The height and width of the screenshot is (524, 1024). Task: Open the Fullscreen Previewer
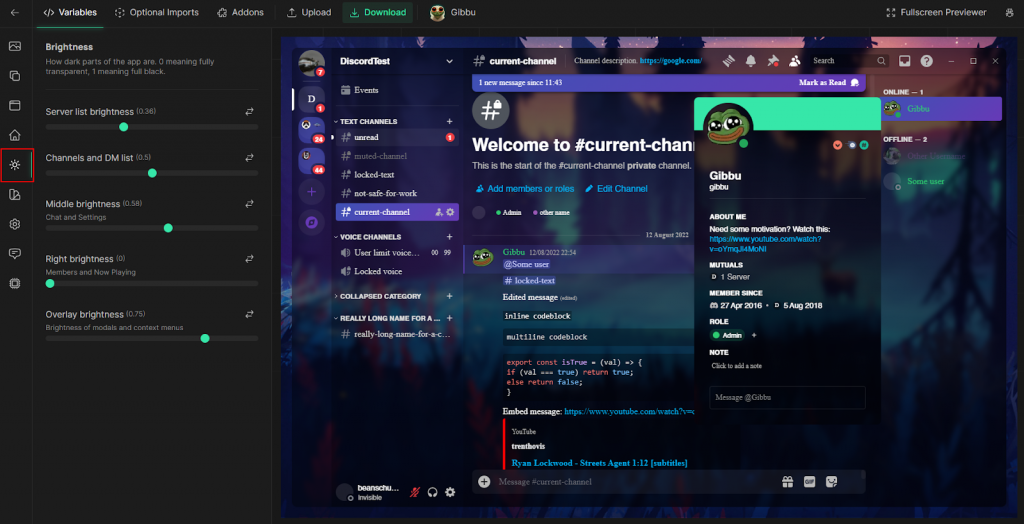coord(936,12)
